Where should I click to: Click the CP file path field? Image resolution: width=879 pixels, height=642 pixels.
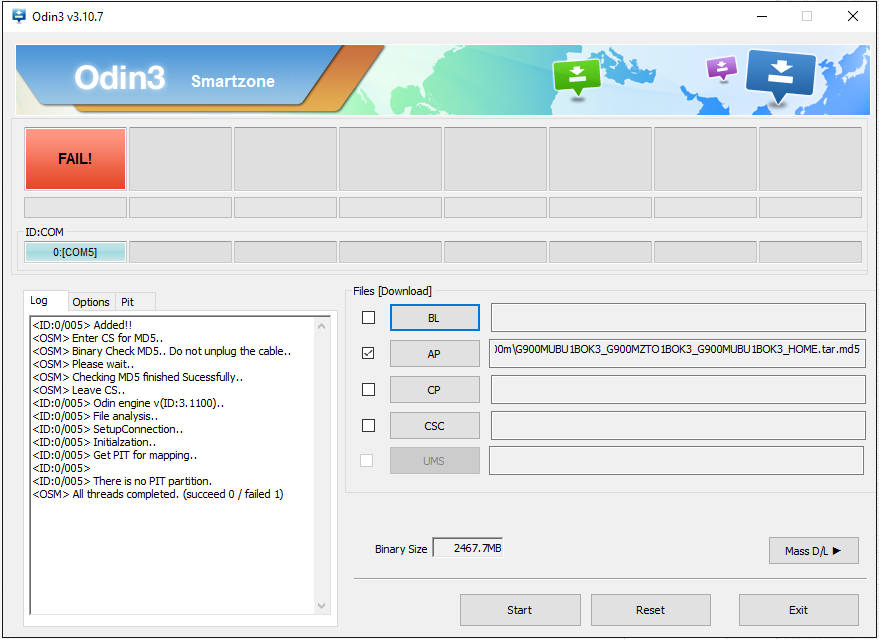pos(678,390)
